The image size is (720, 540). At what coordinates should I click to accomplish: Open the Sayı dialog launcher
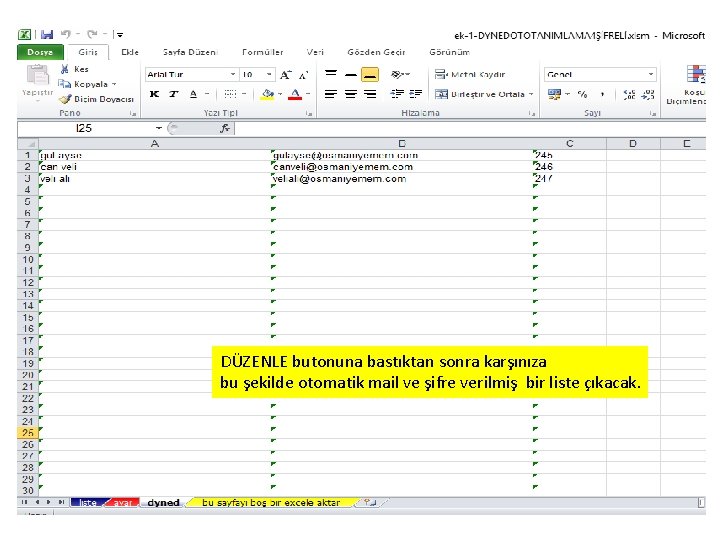click(x=653, y=113)
